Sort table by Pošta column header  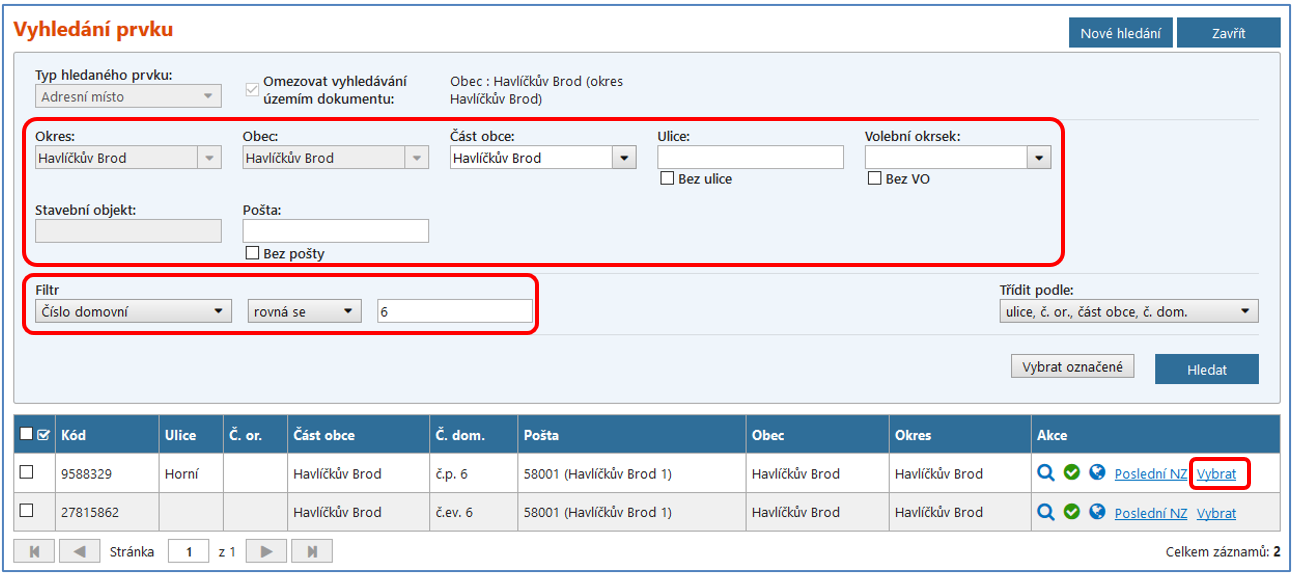(542, 435)
